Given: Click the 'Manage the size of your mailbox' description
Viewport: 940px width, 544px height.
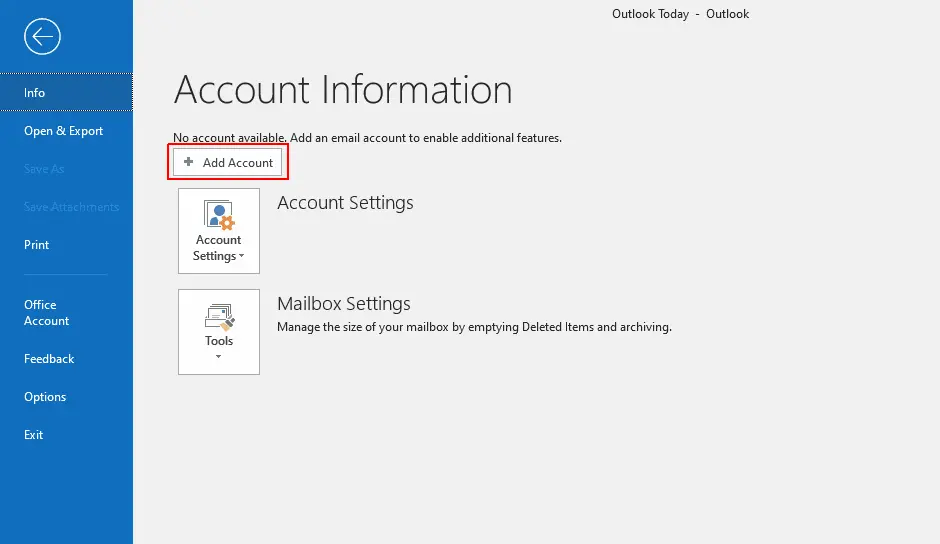Looking at the screenshot, I should (474, 327).
